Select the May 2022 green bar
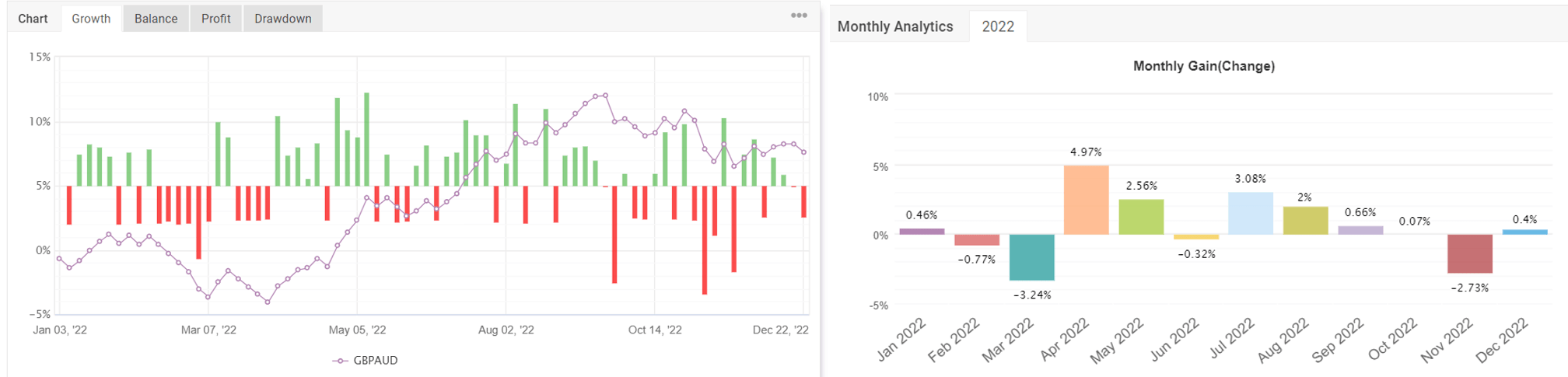Viewport: 1568px width, 377px height. (x=1141, y=217)
